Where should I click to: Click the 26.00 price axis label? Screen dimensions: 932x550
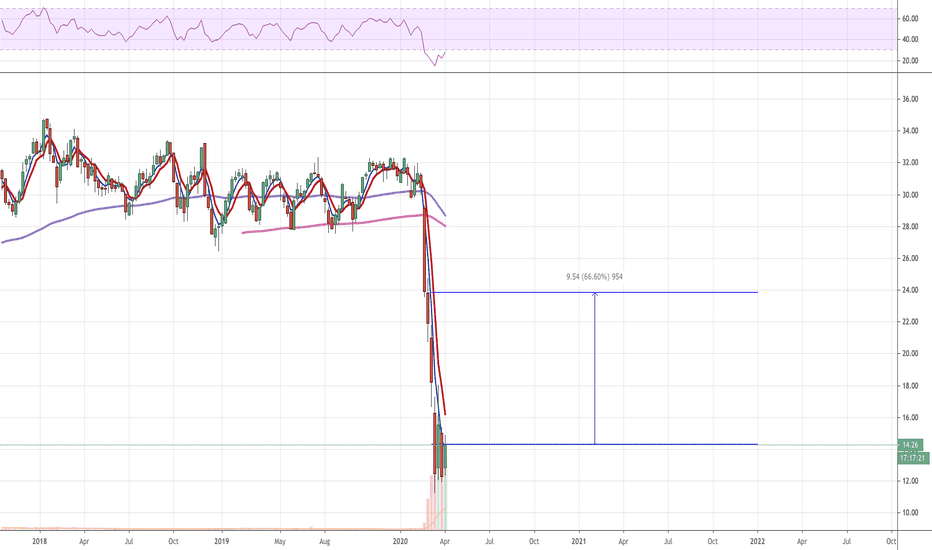click(x=910, y=258)
